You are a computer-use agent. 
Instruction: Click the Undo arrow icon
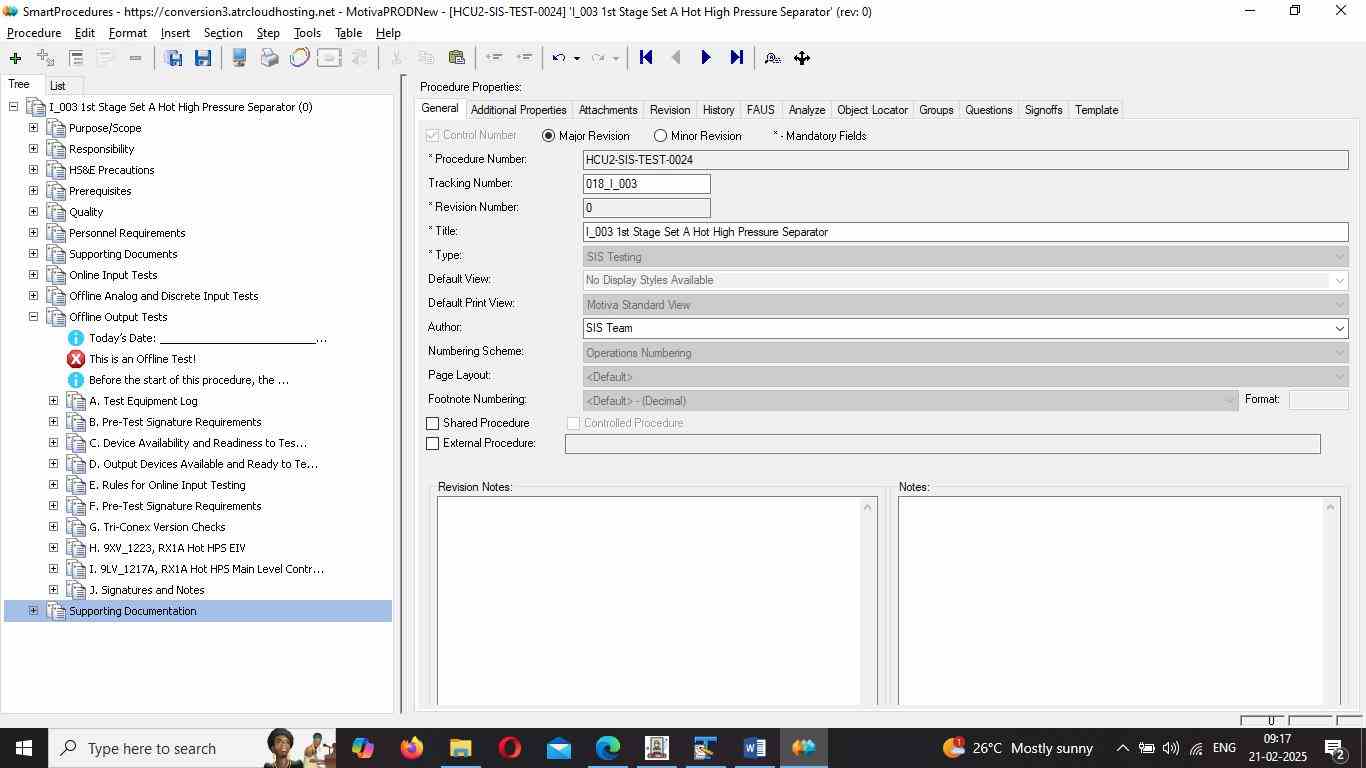pyautogui.click(x=559, y=58)
